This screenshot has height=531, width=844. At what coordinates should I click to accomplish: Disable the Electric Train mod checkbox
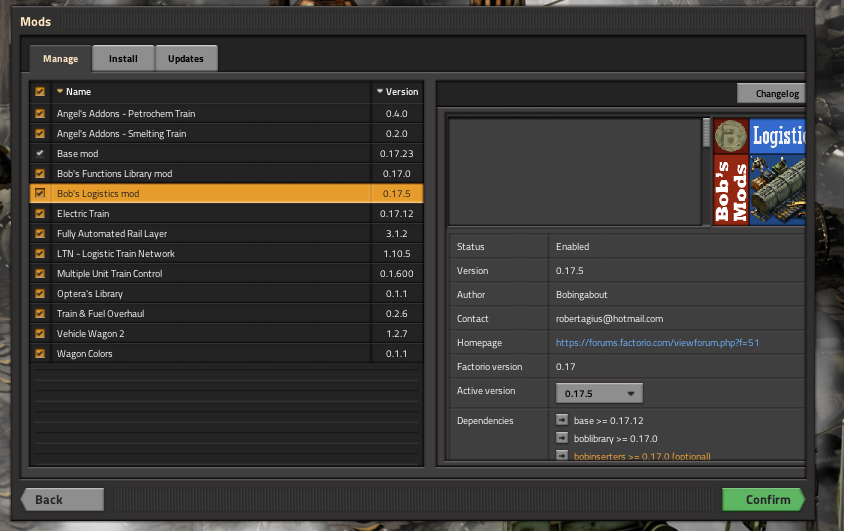click(x=40, y=214)
